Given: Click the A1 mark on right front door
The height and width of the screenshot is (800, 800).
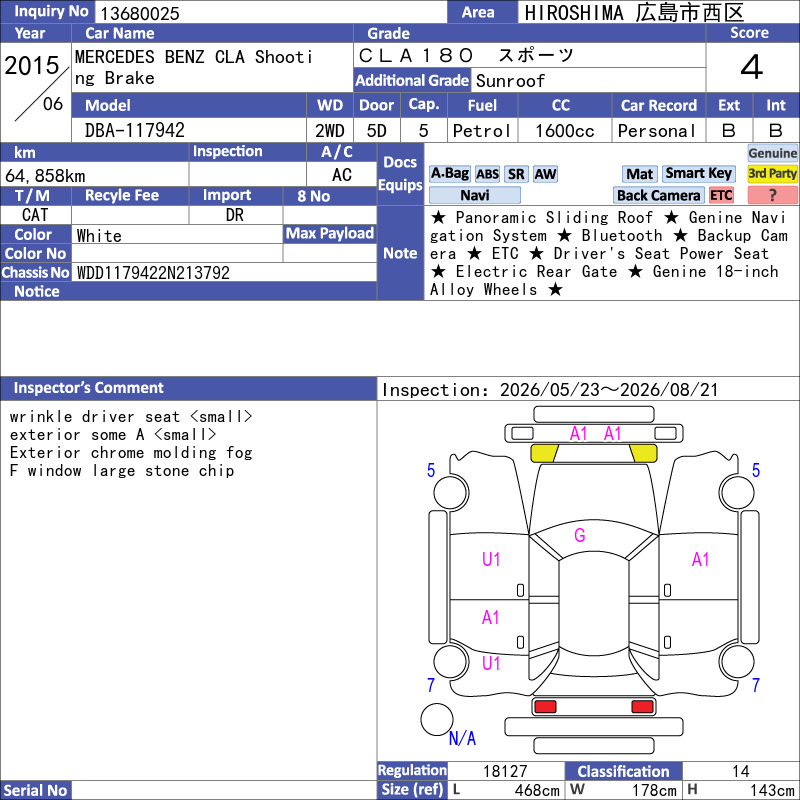Looking at the screenshot, I should pyautogui.click(x=701, y=560).
